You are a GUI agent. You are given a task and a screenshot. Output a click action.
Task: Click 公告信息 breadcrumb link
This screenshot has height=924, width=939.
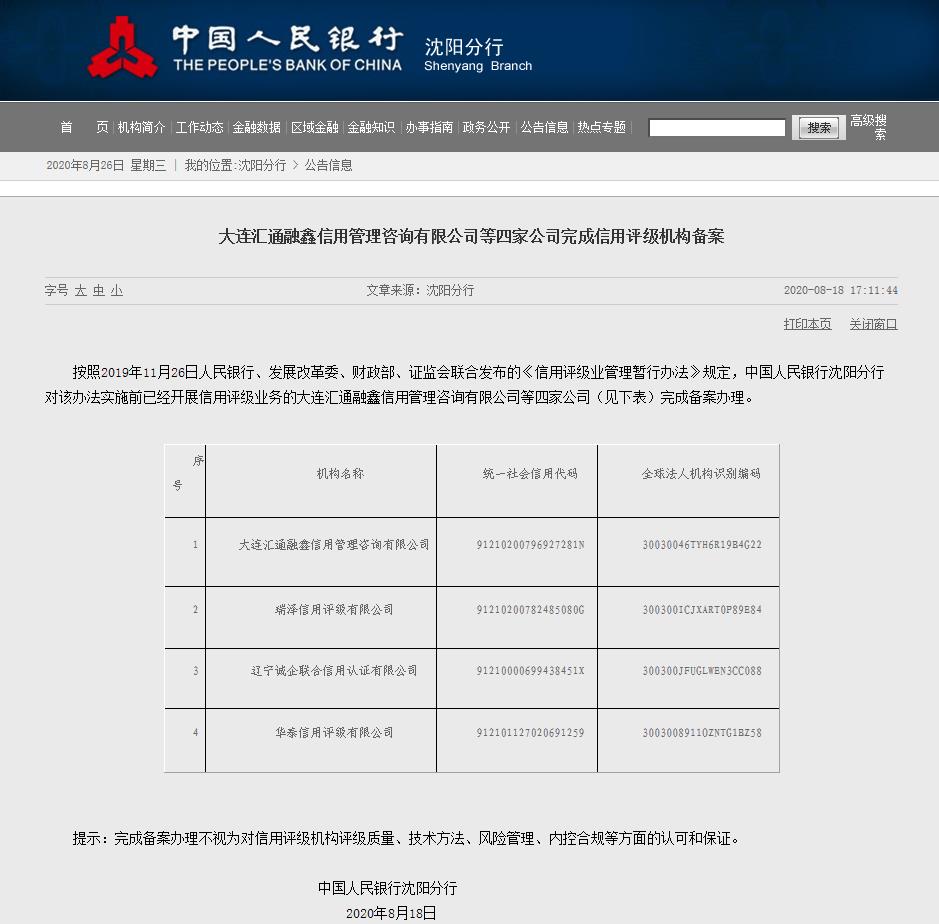(328, 165)
